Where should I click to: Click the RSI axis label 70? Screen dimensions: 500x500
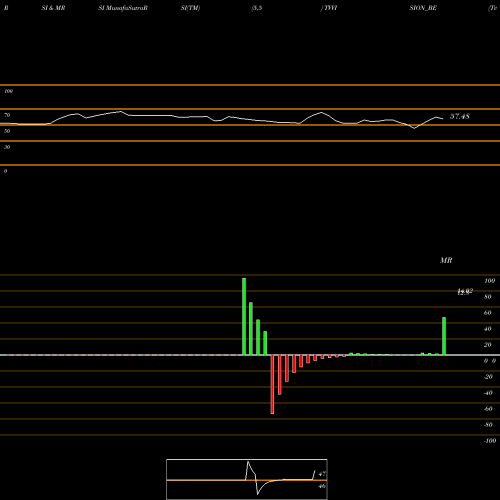7,115
